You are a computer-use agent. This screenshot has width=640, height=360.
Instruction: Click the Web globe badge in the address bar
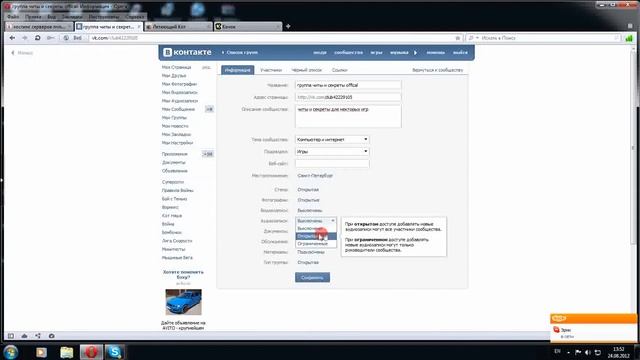tap(73, 38)
